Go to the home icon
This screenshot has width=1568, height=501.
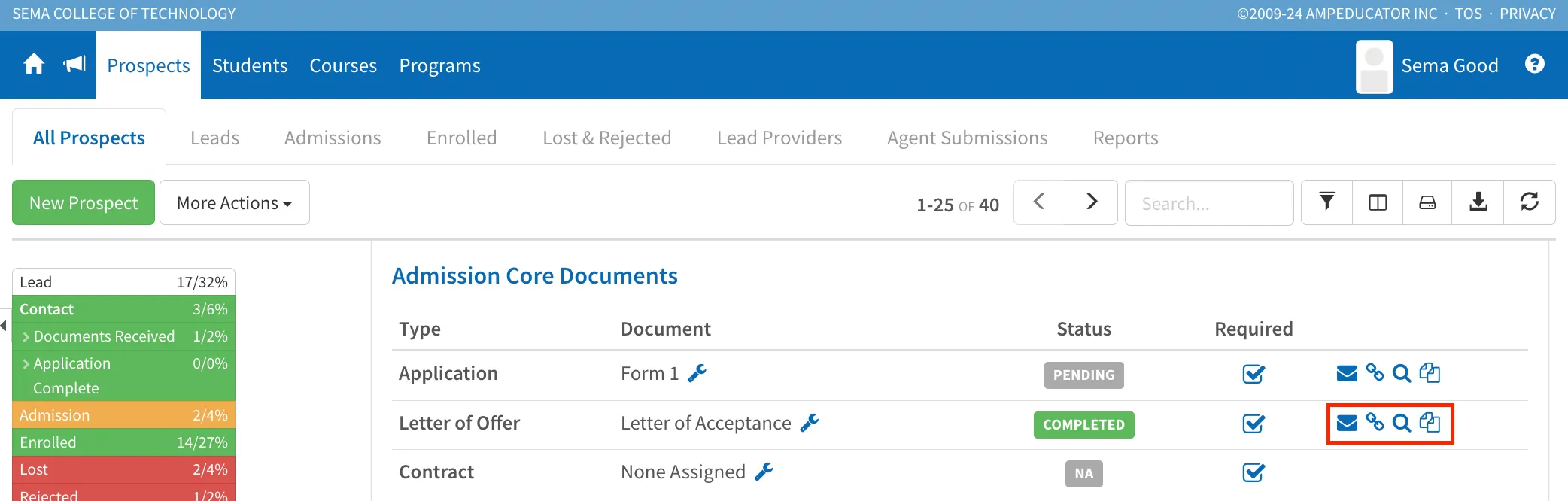tap(34, 65)
